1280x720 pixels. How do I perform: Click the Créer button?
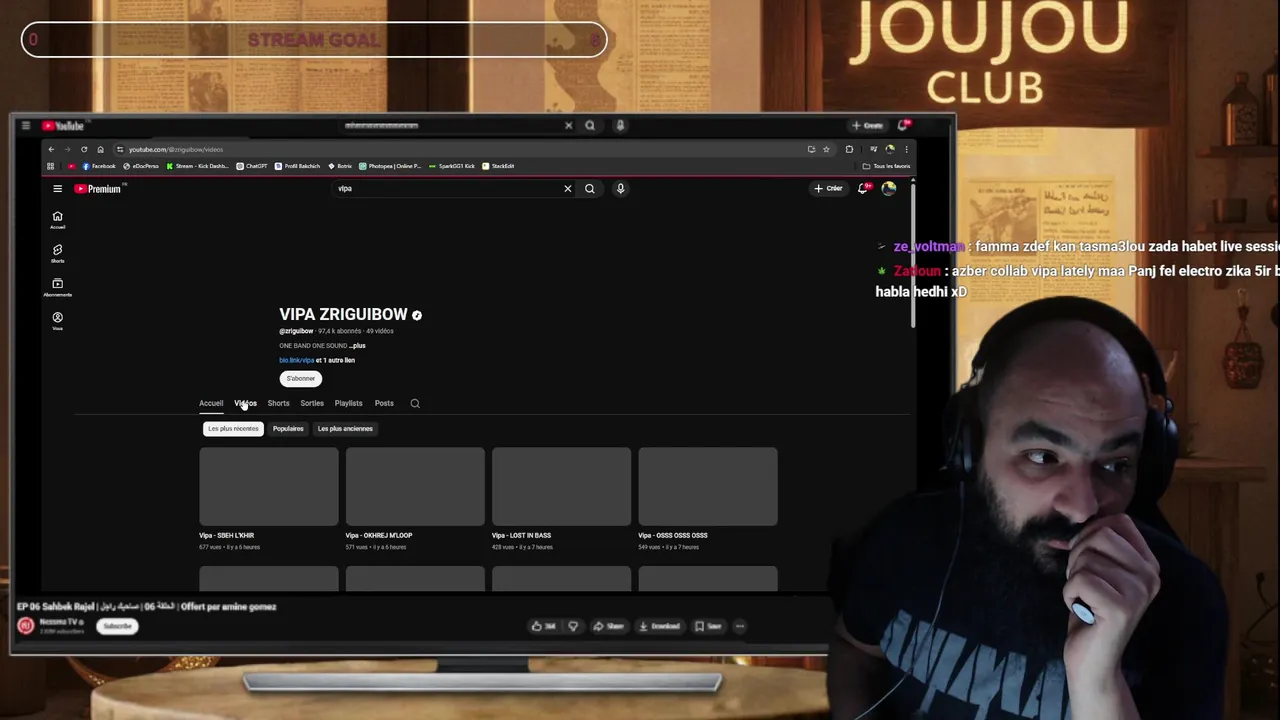point(828,188)
